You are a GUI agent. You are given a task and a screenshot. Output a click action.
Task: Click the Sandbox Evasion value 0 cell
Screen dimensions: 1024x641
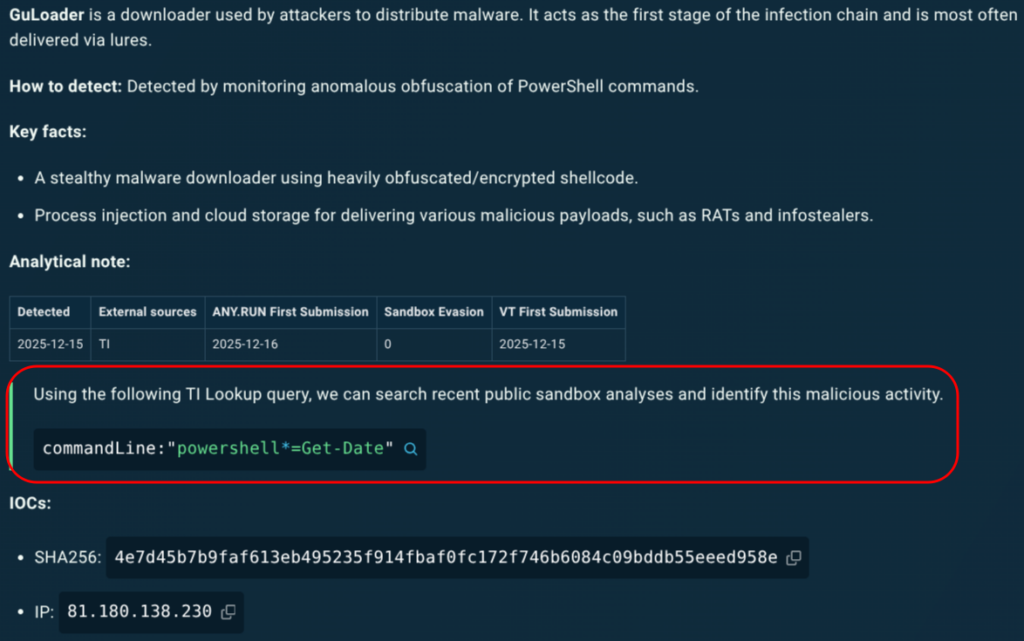(x=388, y=344)
